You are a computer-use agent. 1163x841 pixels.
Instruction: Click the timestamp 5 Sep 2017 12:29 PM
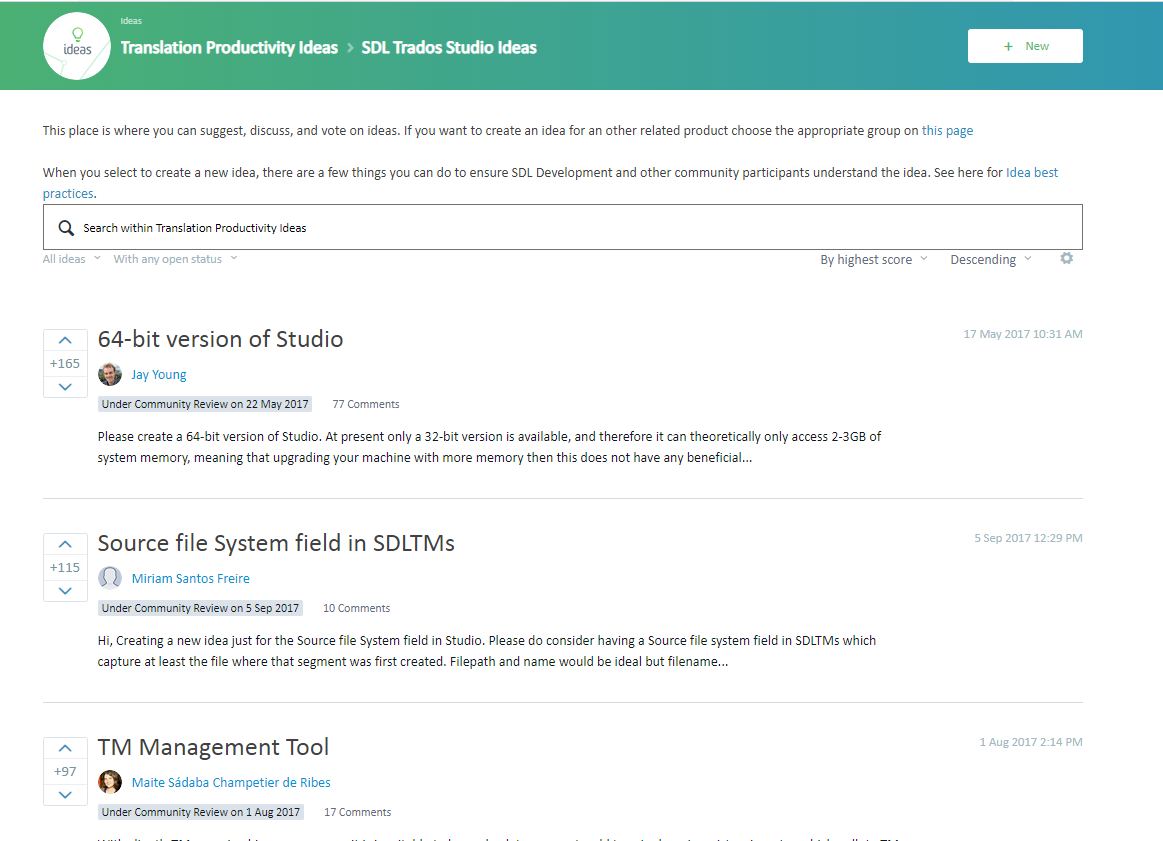[1028, 538]
